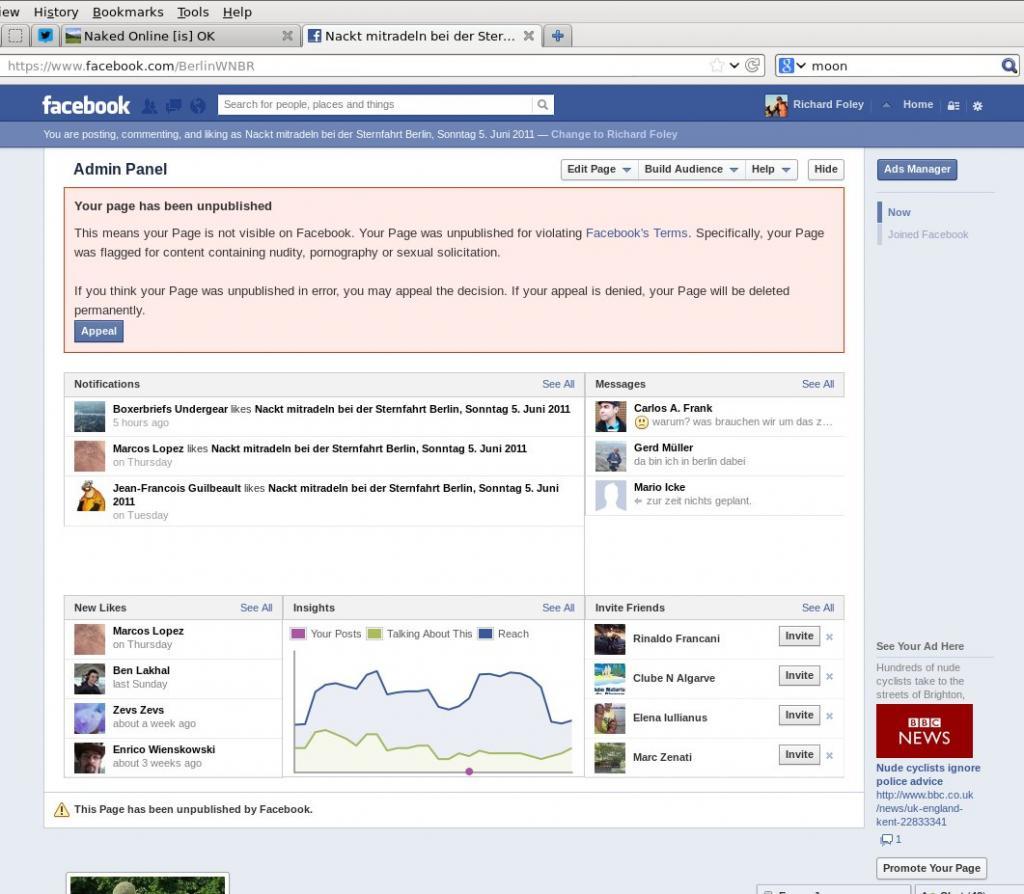Open a new tab with plus icon
This screenshot has width=1024, height=894.
pos(557,36)
